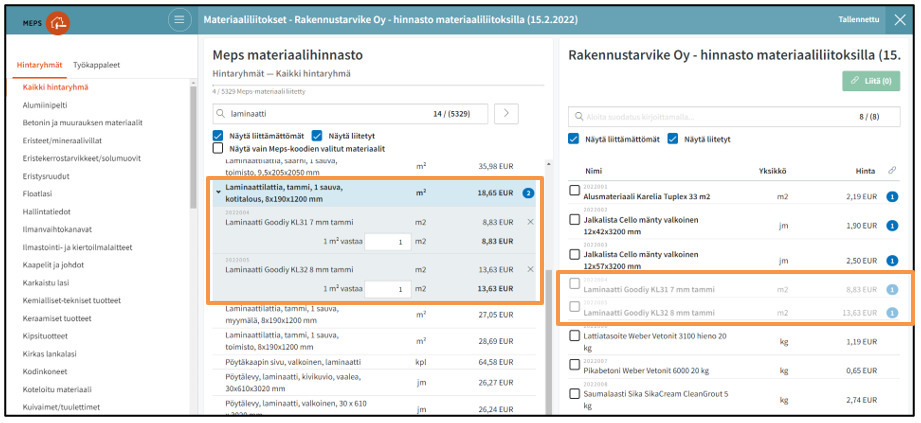The height and width of the screenshot is (423, 921).
Task: Select Kaikki hintaryhmä in the sidebar
Action: pos(55,87)
